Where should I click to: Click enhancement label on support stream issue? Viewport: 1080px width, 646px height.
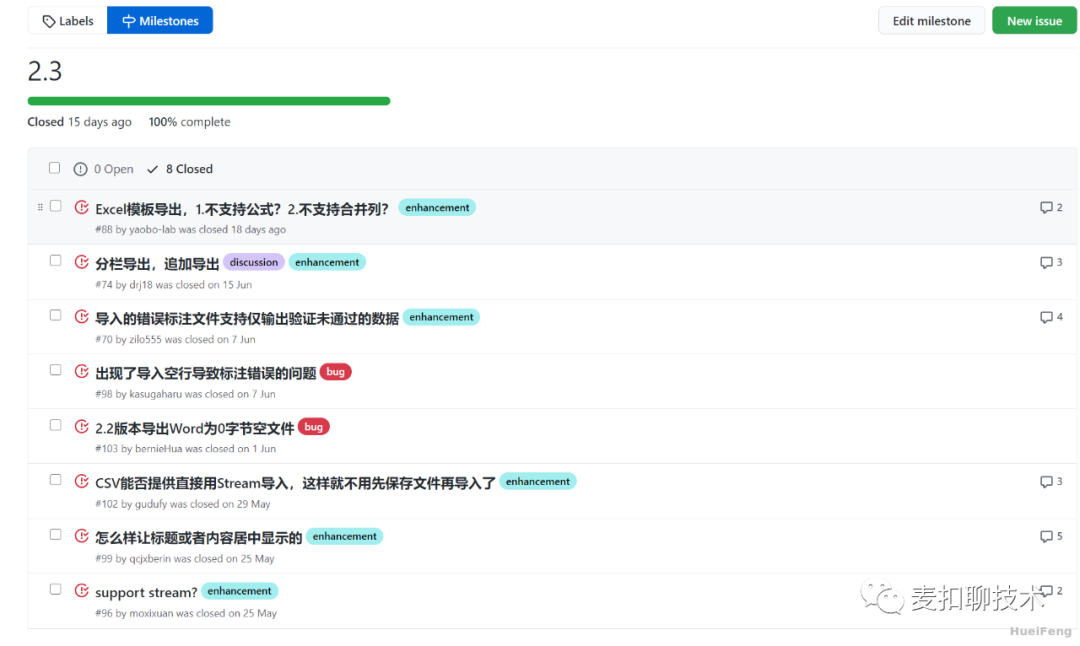pyautogui.click(x=240, y=591)
